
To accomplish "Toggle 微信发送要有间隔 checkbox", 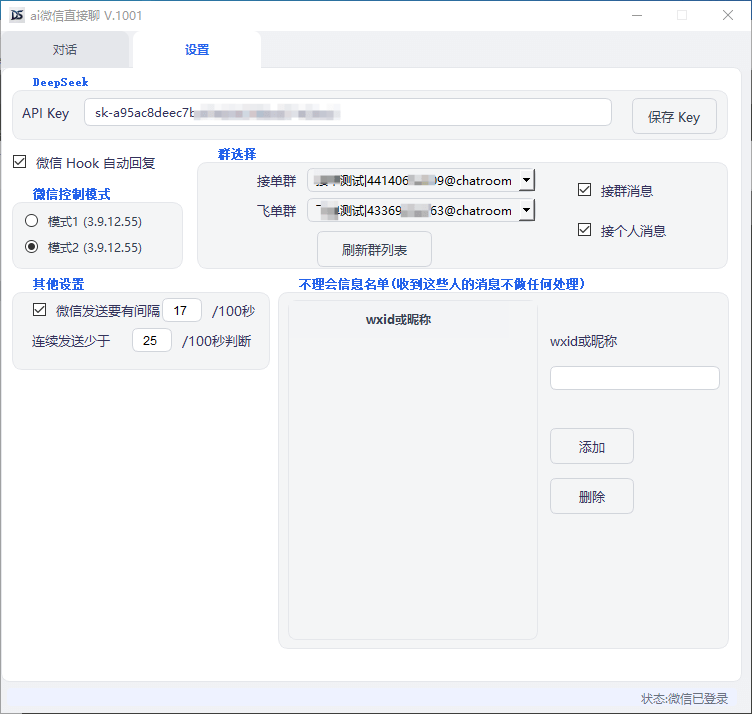I will pyautogui.click(x=40, y=310).
